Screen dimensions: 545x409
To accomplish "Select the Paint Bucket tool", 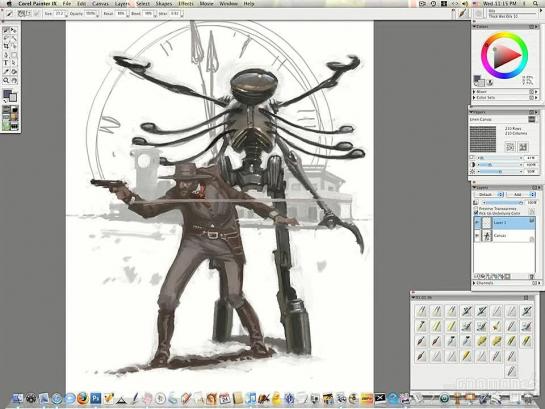I will click(14, 72).
